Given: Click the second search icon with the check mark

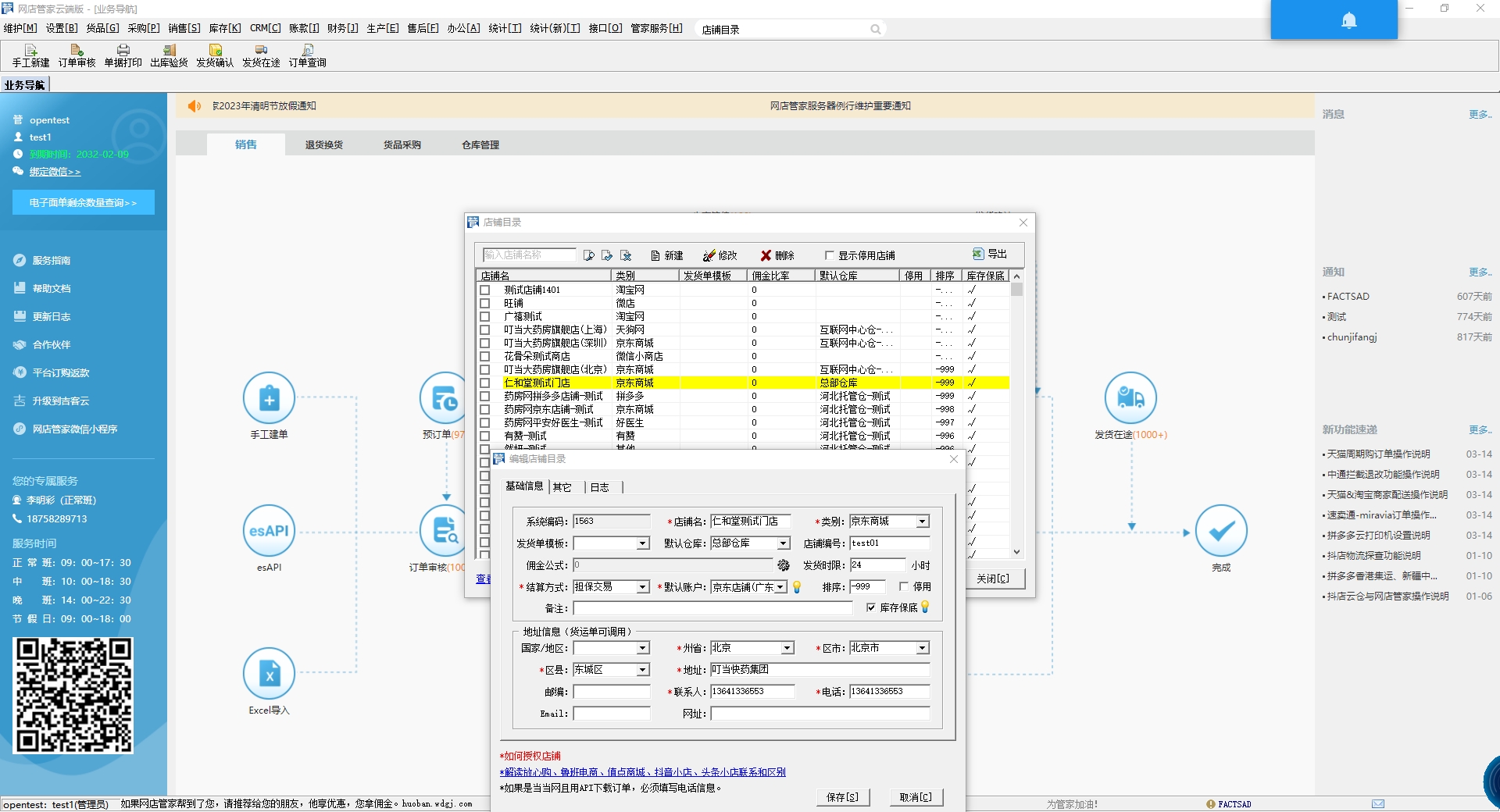Looking at the screenshot, I should [607, 255].
